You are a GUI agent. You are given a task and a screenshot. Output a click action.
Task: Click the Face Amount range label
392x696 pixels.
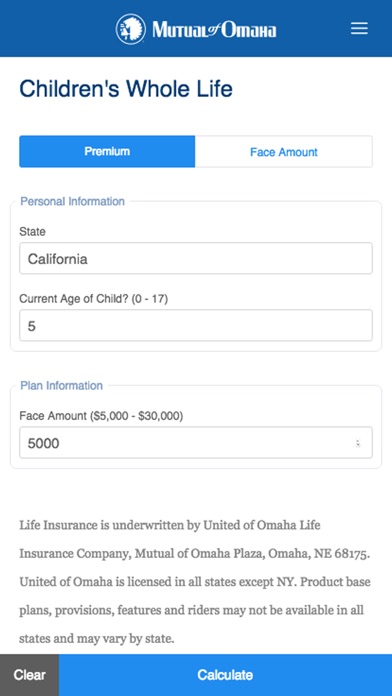coord(101,416)
